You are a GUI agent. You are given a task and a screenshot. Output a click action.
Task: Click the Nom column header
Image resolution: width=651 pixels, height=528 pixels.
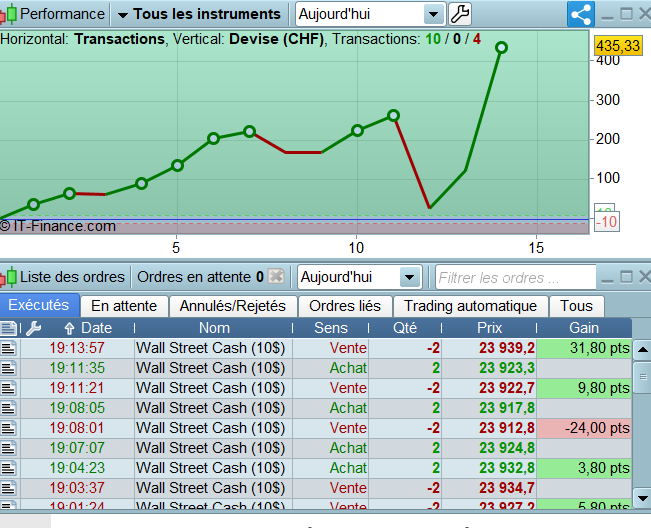point(214,328)
